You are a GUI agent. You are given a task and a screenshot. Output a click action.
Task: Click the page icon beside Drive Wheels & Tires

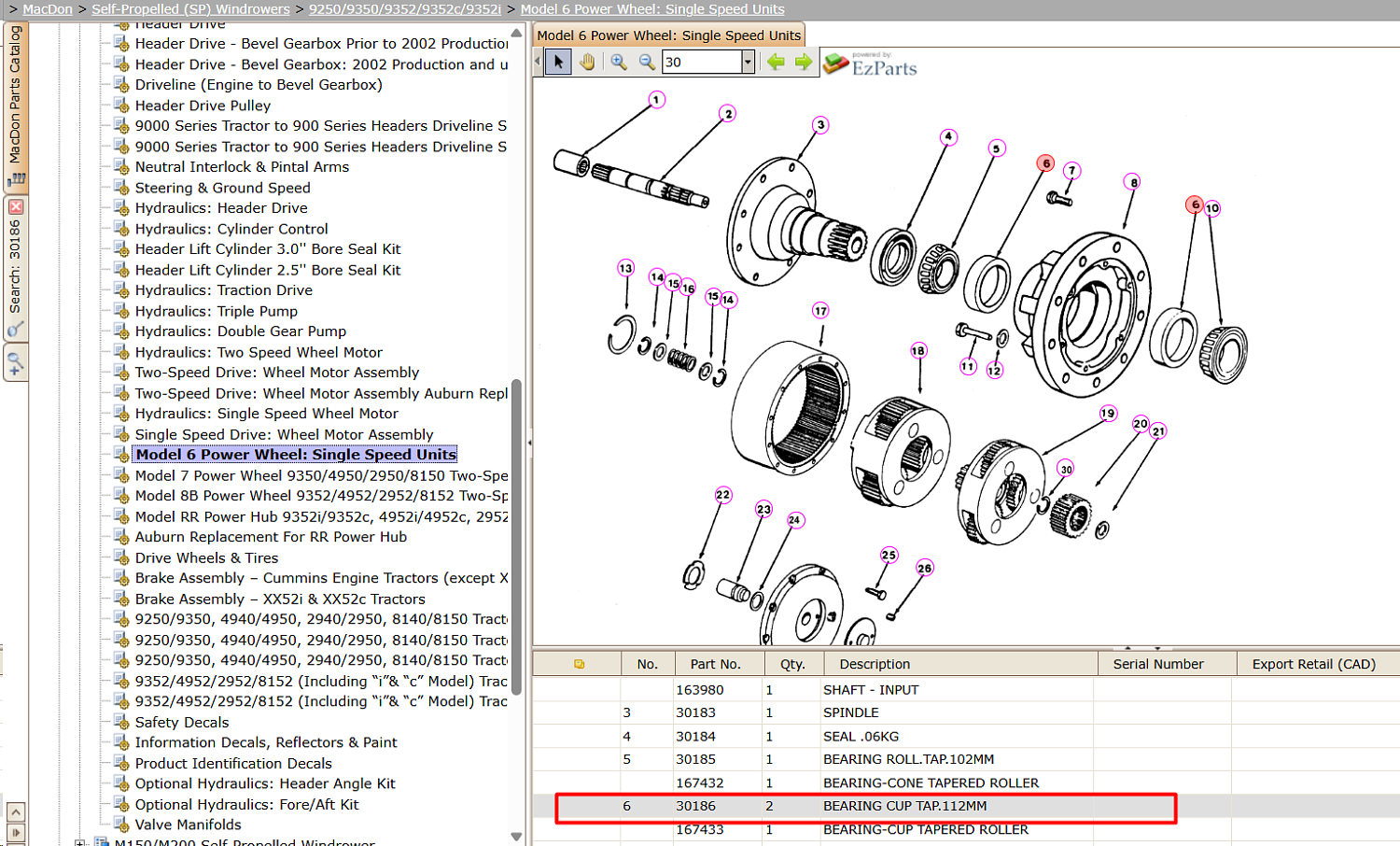121,557
